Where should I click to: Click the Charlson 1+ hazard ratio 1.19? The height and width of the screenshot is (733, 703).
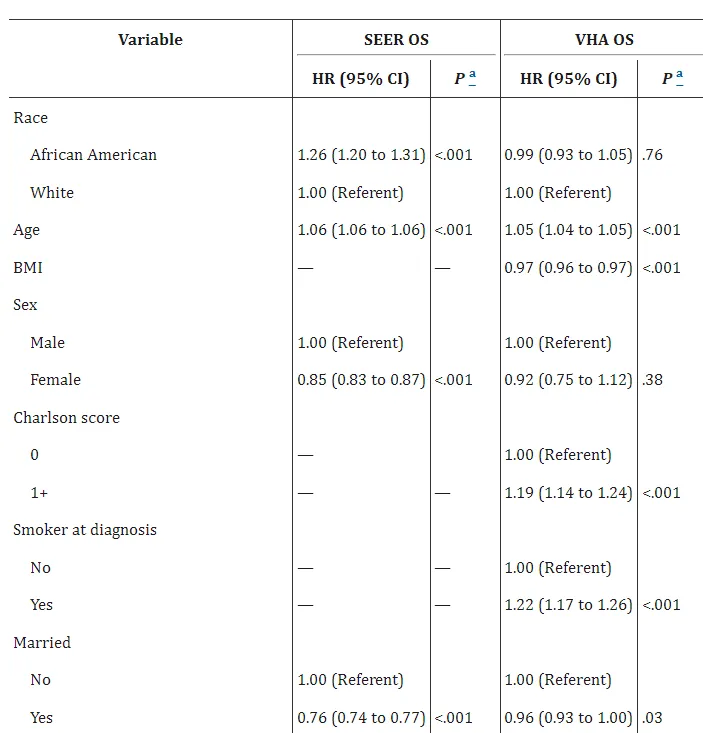568,493
